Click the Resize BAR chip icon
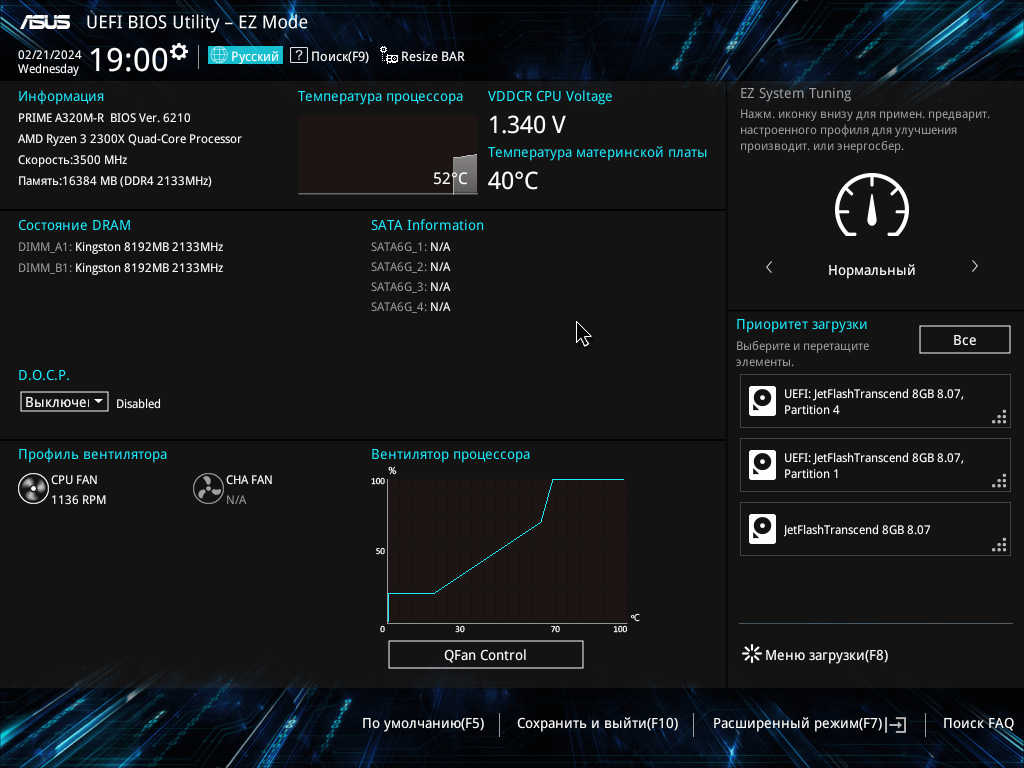 coord(389,56)
